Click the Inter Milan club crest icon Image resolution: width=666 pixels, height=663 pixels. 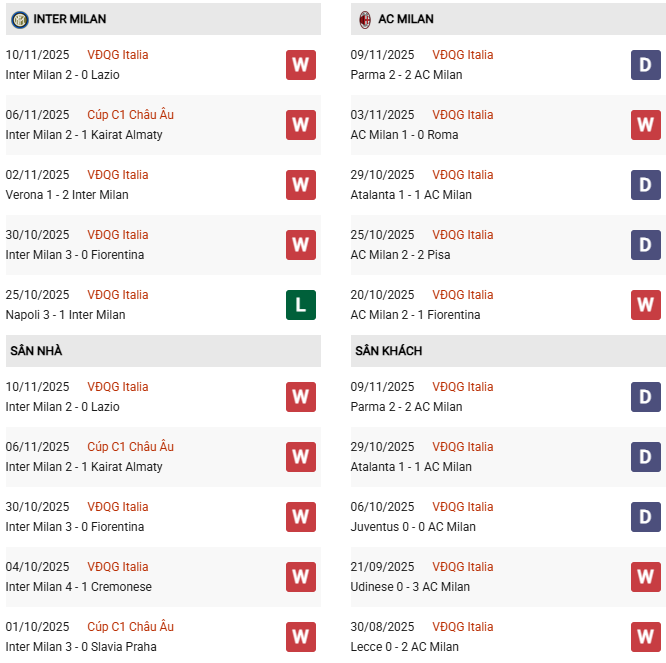[x=19, y=19]
